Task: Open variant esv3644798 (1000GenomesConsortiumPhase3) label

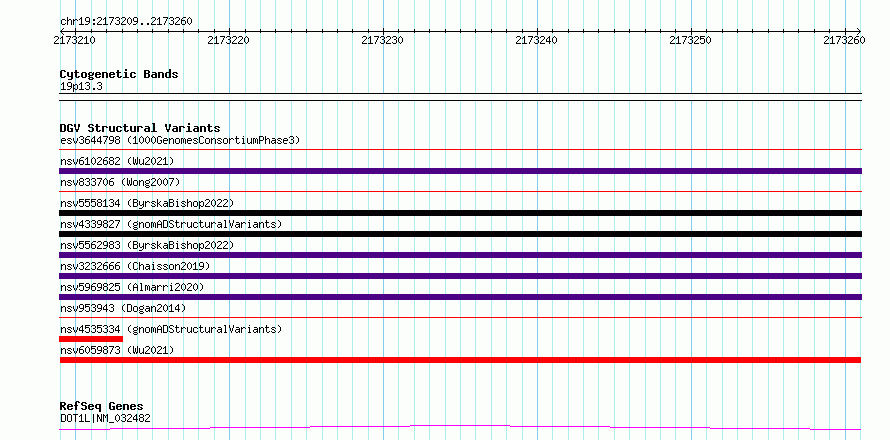Action: [x=180, y=140]
